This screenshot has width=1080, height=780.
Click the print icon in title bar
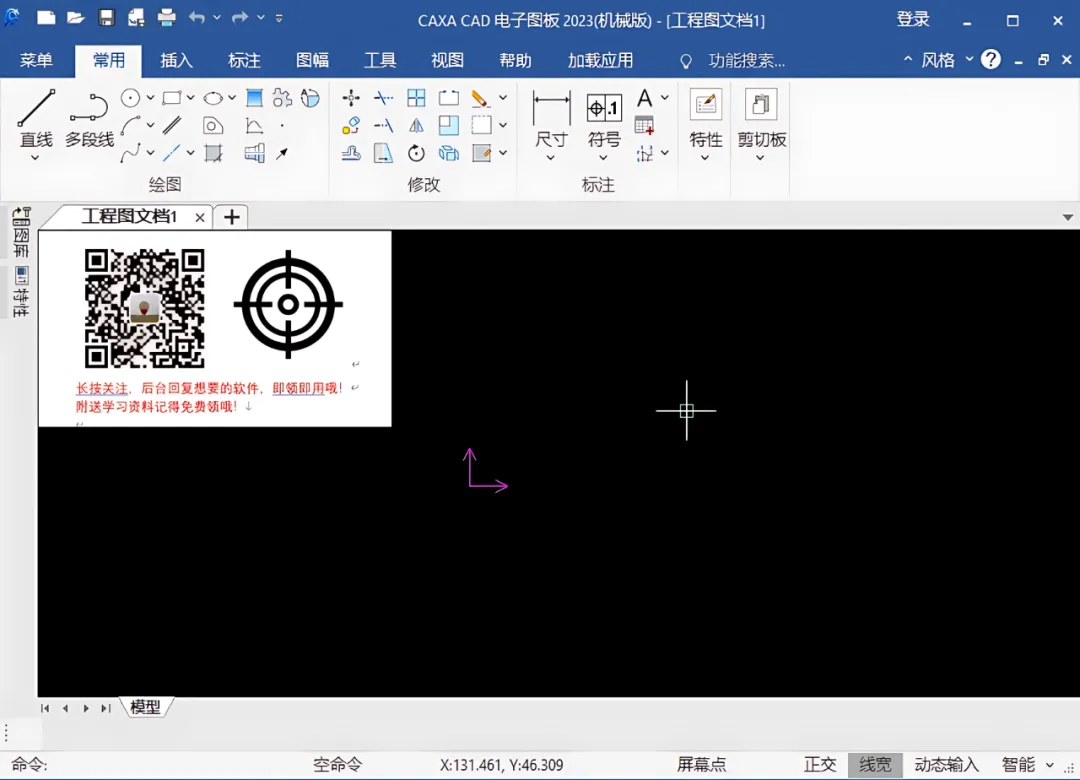coord(167,17)
